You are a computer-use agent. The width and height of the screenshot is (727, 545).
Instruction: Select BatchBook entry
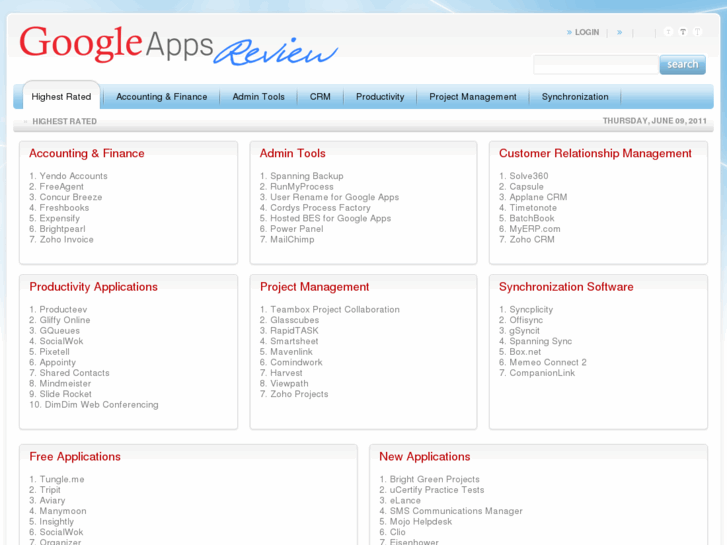pyautogui.click(x=532, y=218)
